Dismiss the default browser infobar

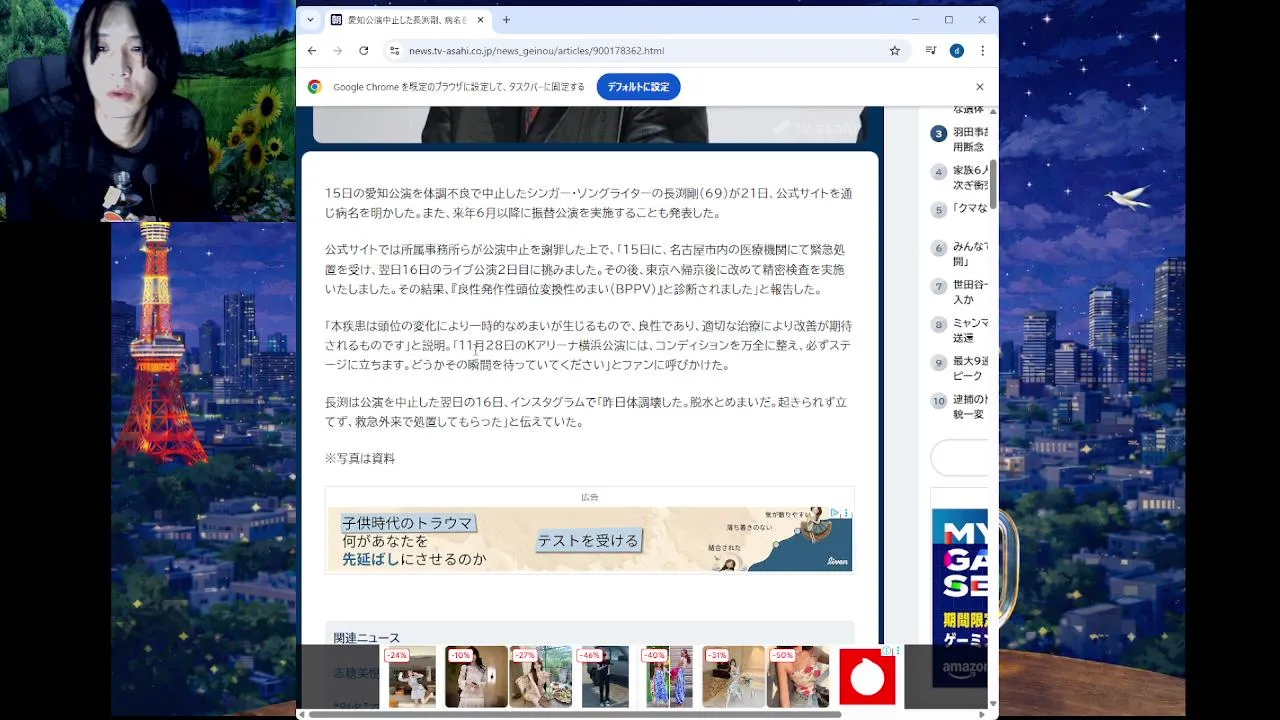tap(979, 87)
